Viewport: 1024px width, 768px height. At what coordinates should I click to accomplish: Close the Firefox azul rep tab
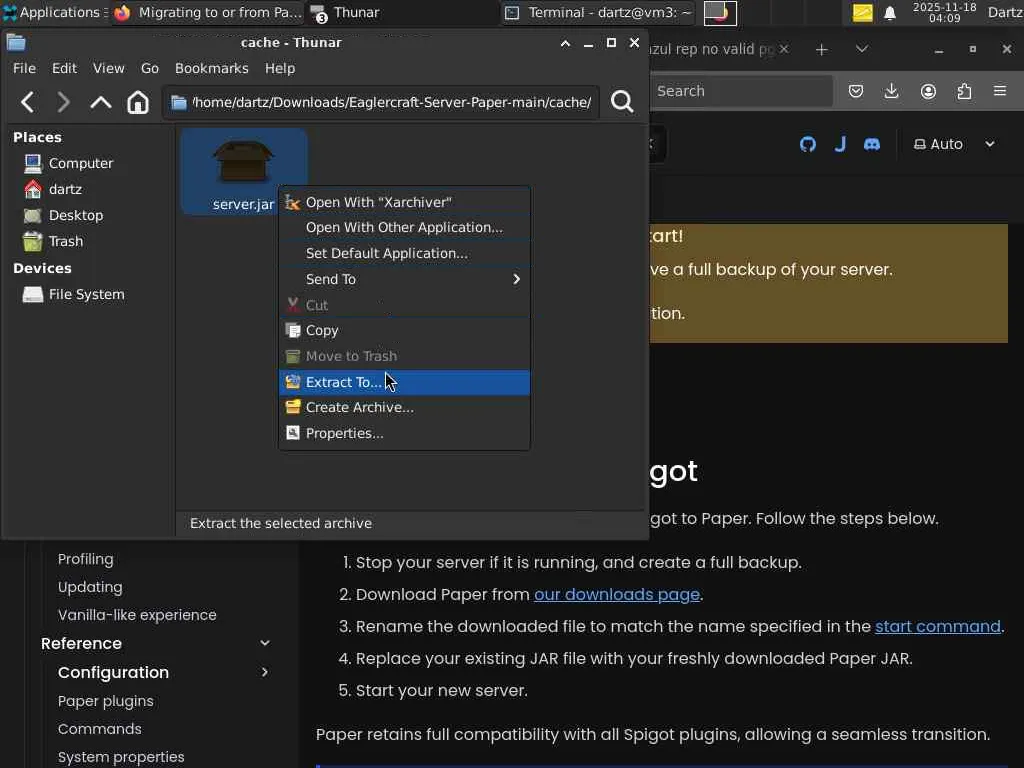click(x=784, y=49)
